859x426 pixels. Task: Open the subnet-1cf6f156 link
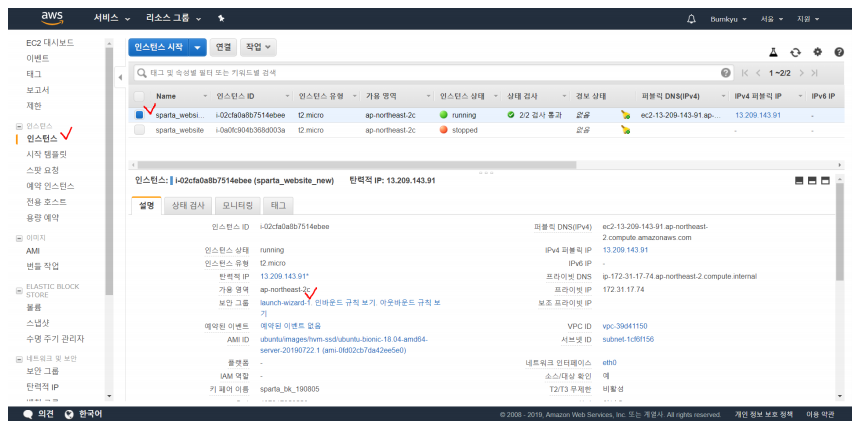tap(628, 339)
